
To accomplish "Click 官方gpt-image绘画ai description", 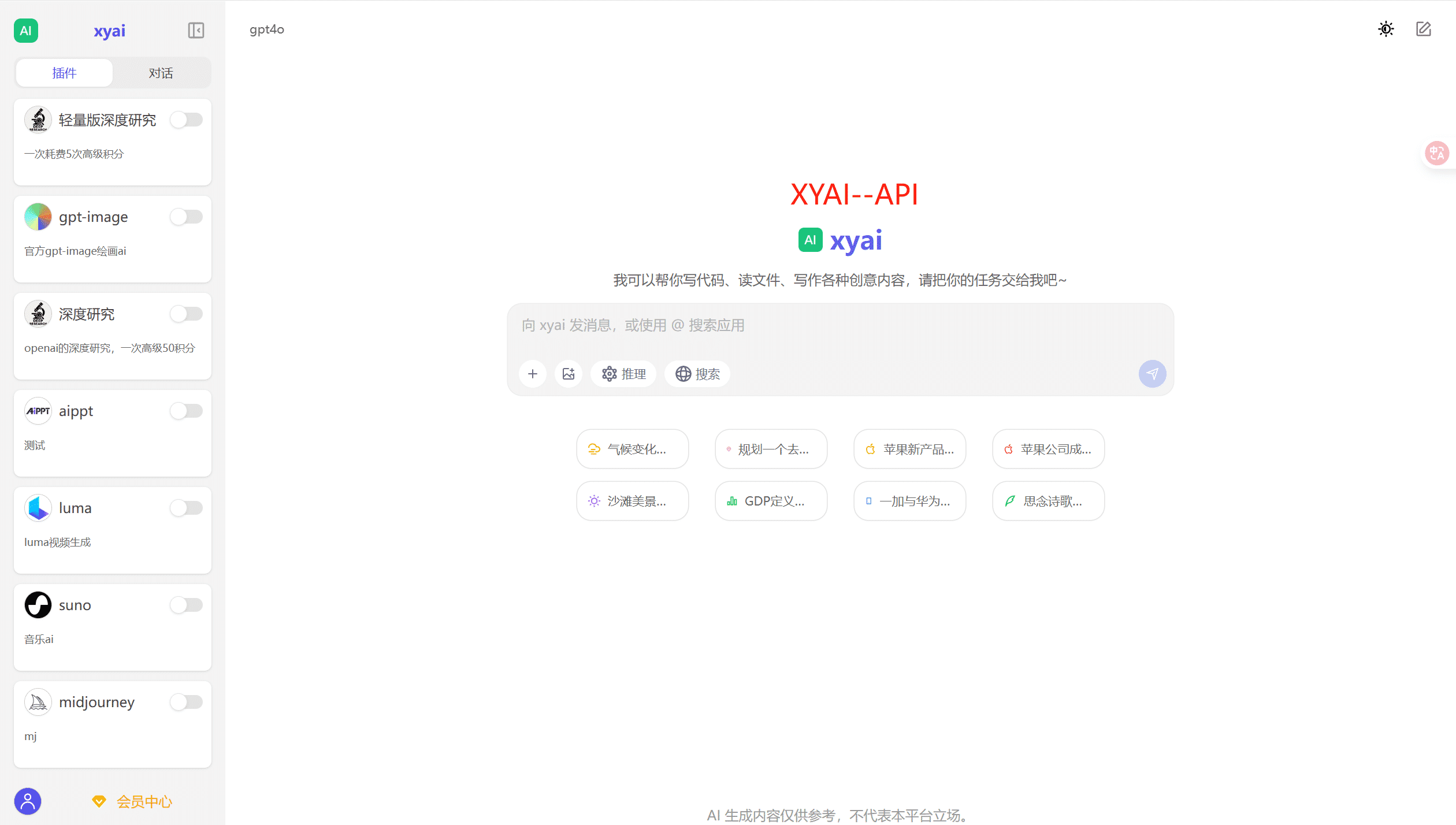I will (x=75, y=251).
